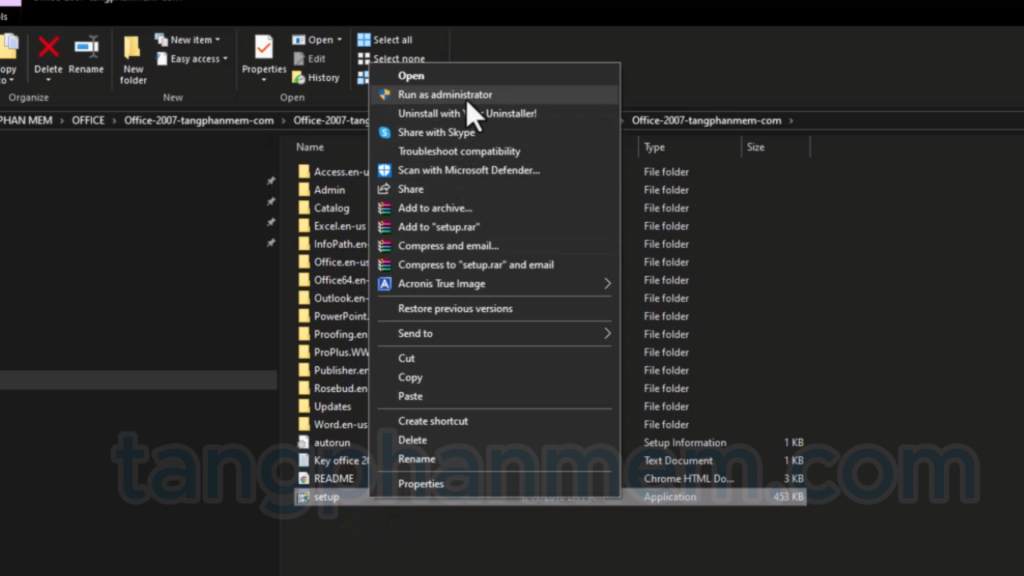1024x576 pixels.
Task: Open History from the ribbon
Action: pos(316,78)
